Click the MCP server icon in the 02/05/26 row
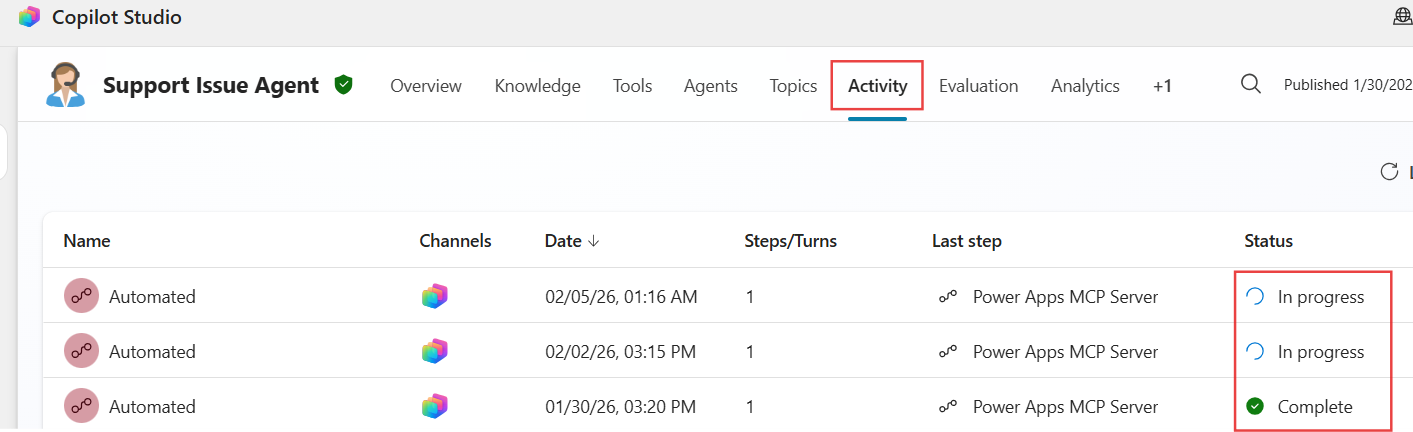This screenshot has height=432, width=1413. 947,296
